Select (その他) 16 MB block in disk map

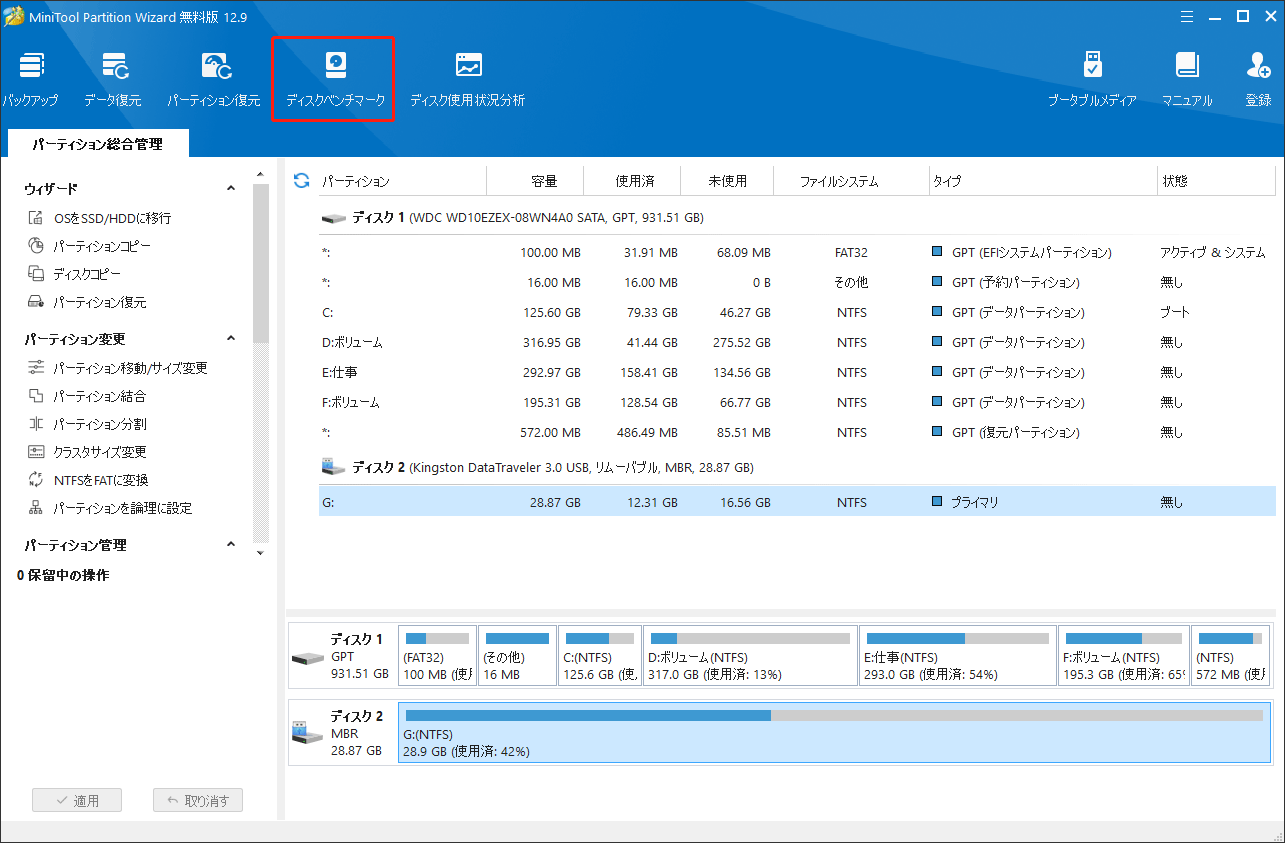(517, 656)
